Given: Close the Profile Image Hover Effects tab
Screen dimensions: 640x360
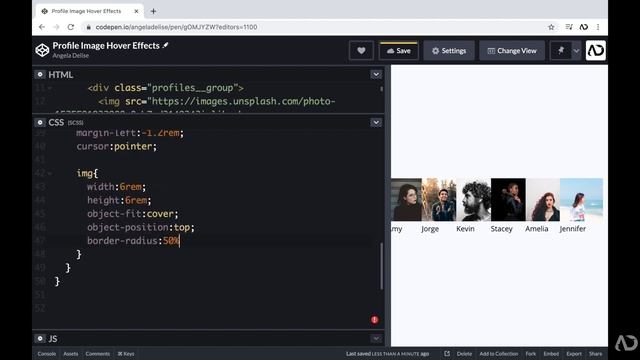Looking at the screenshot, I should pyautogui.click(x=136, y=11).
